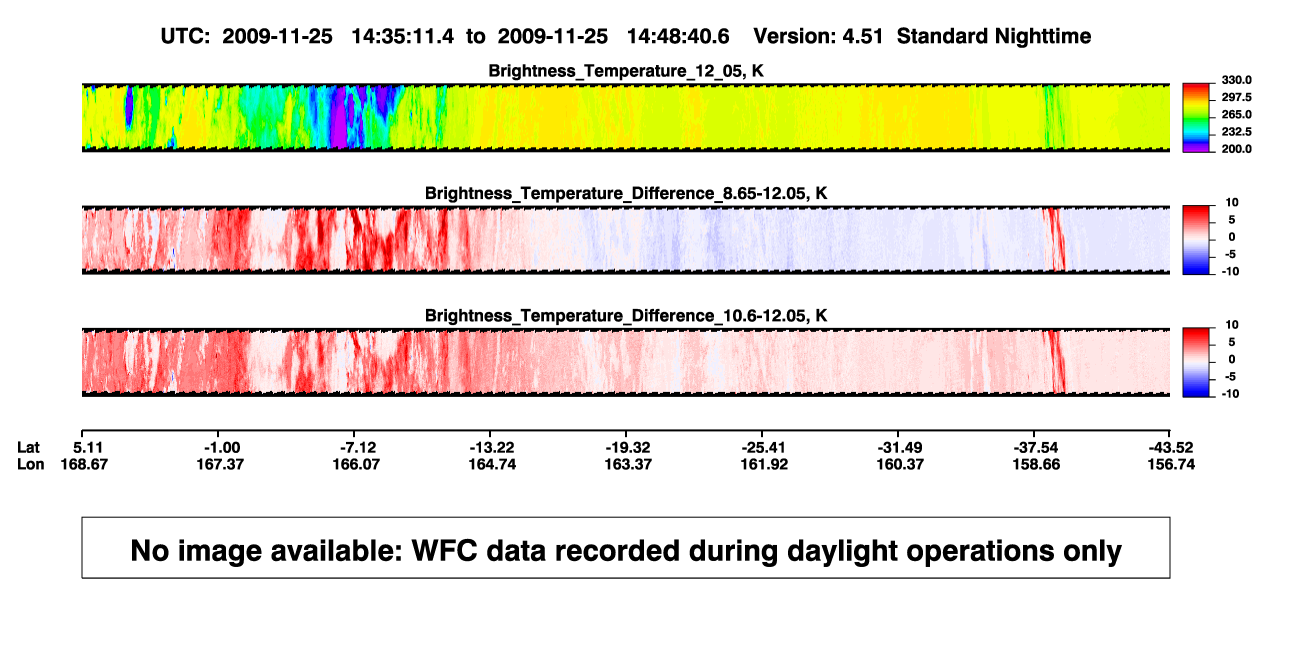Click the Brightness_Temperature_Difference_10.6-12.05 plot title
Screen dimensions: 1300x667
[626, 315]
